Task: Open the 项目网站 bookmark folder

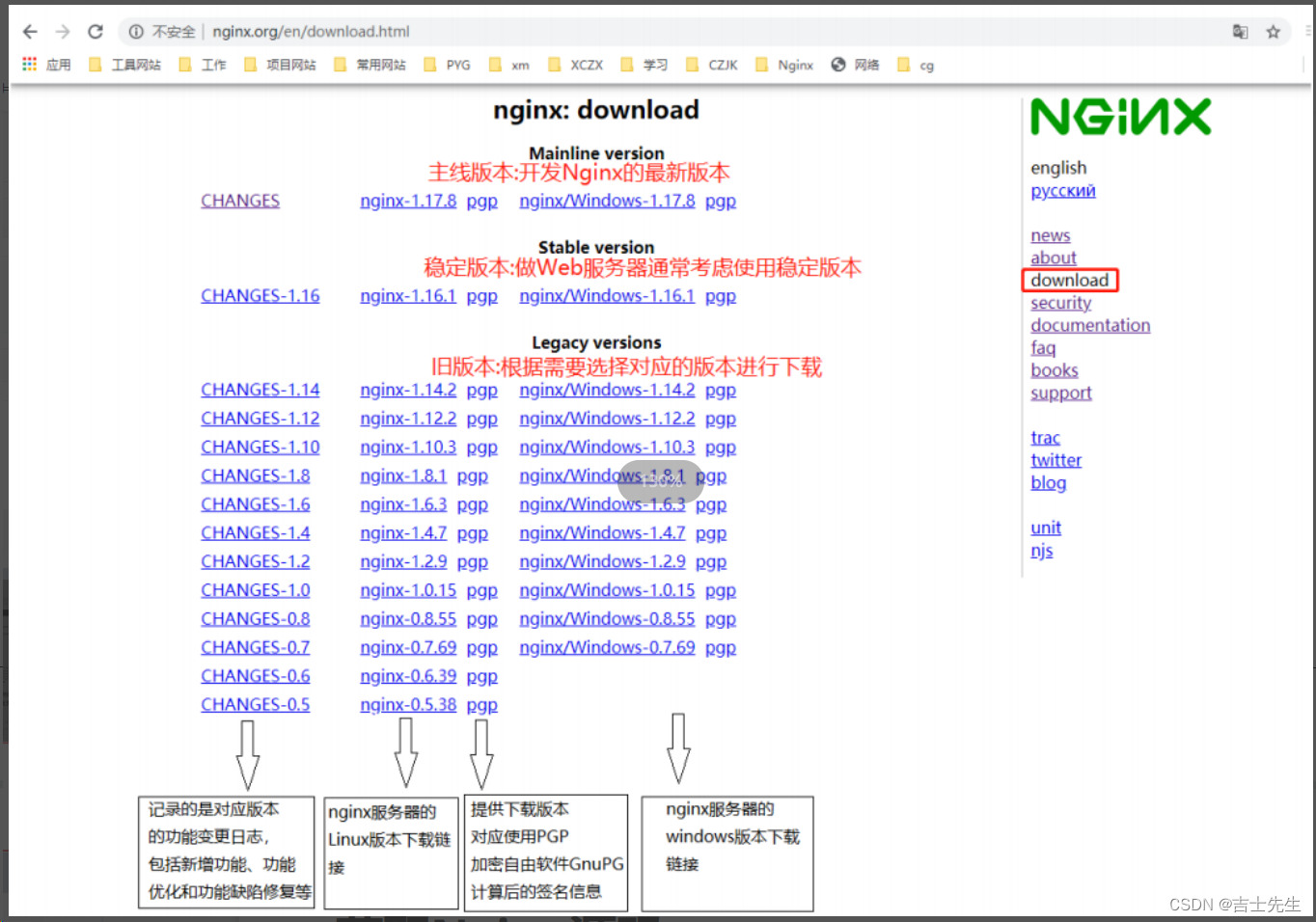Action: pos(280,65)
